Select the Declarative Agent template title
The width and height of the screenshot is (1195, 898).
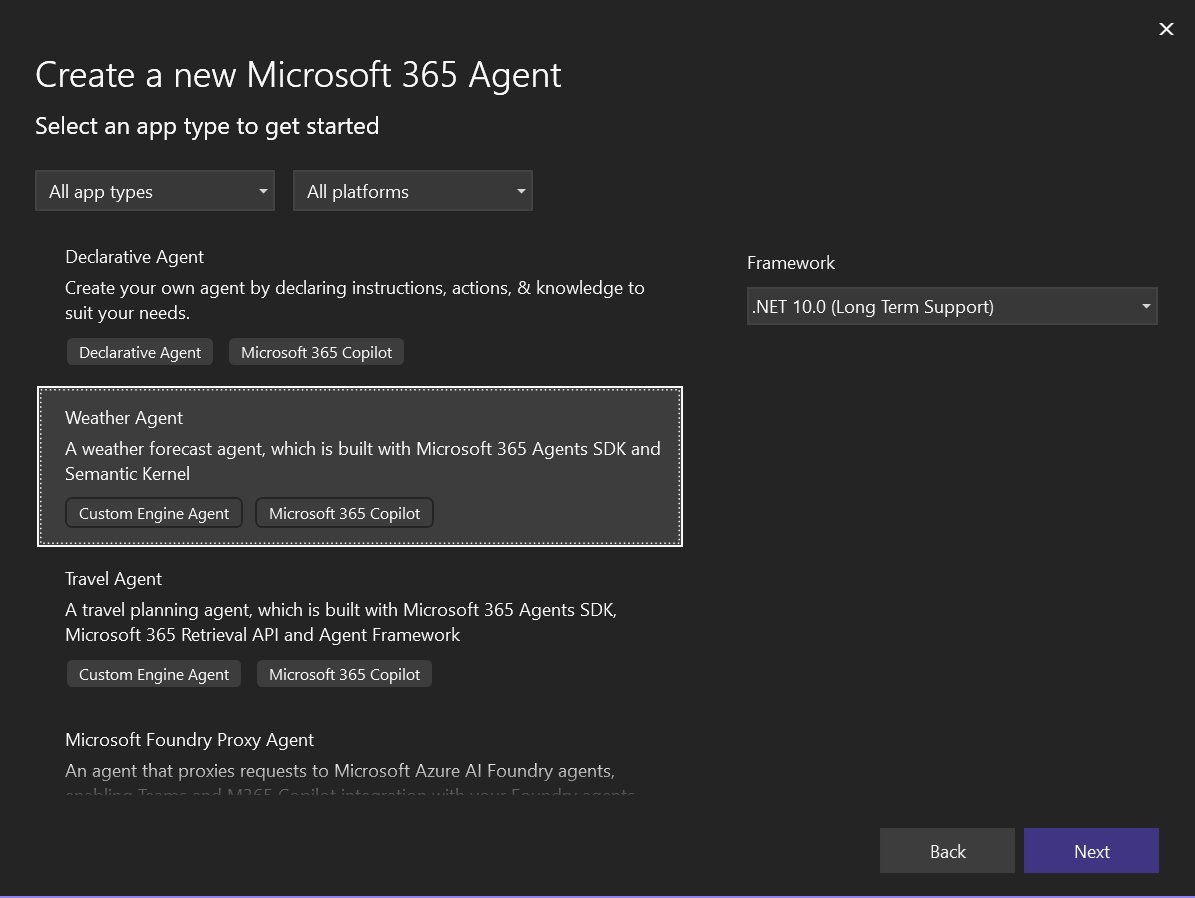pyautogui.click(x=134, y=257)
